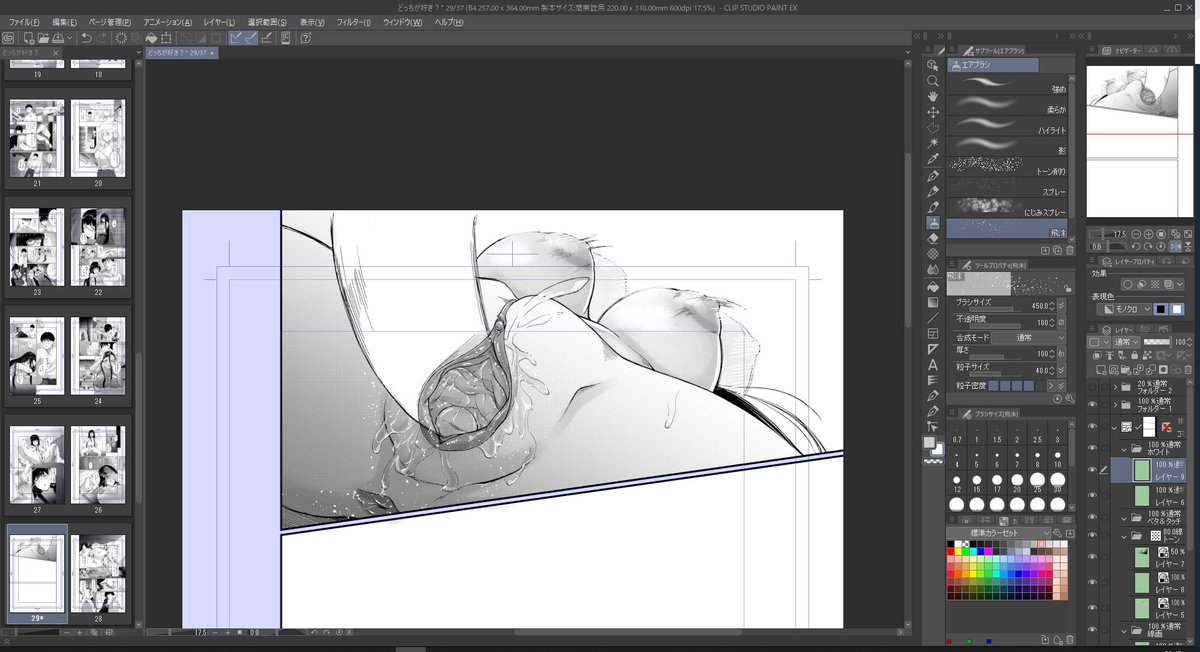Open the ファイル(F) menu
Screen dimensions: 1200x652
tap(23, 22)
